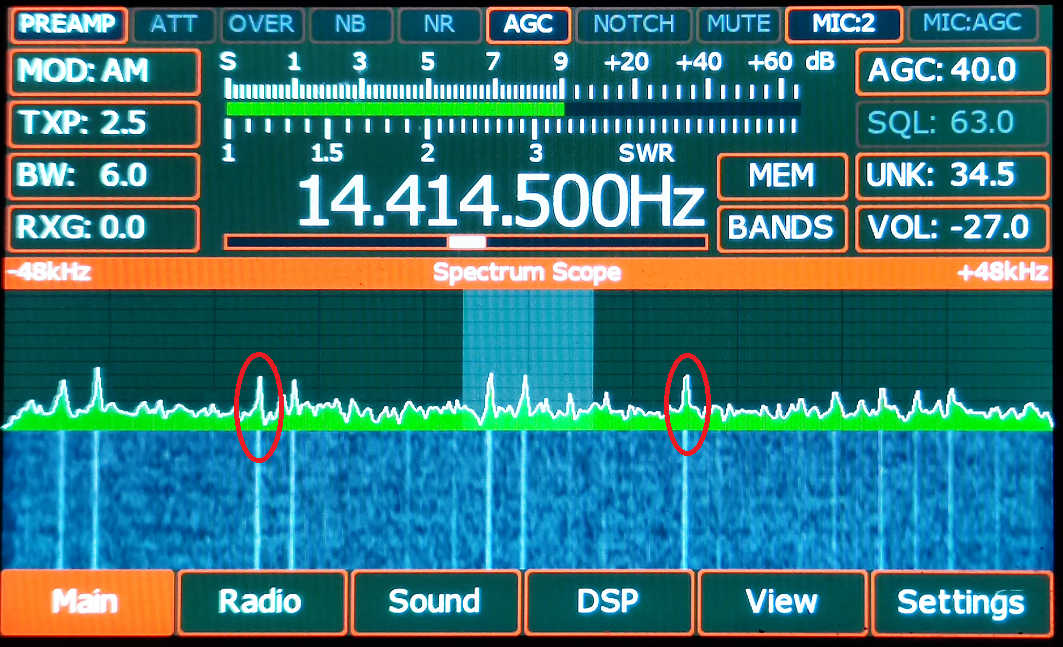Click the 14.414.500Hz frequency display
The width and height of the screenshot is (1063, 647).
pyautogui.click(x=500, y=202)
